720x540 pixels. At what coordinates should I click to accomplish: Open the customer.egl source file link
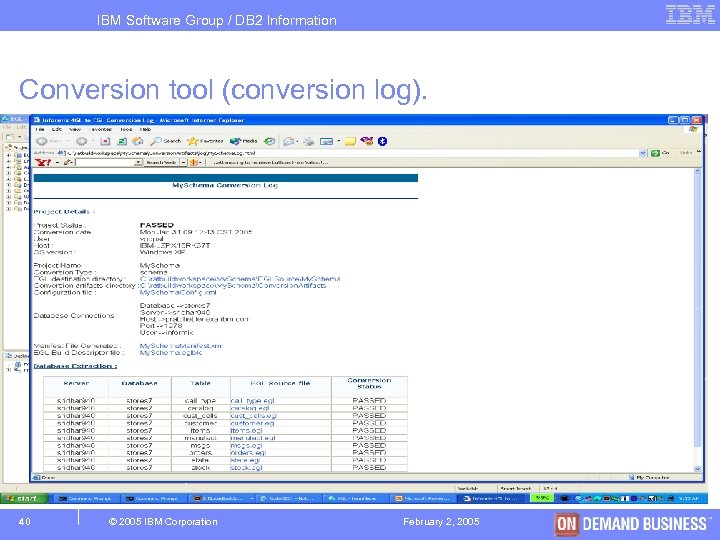[252, 423]
